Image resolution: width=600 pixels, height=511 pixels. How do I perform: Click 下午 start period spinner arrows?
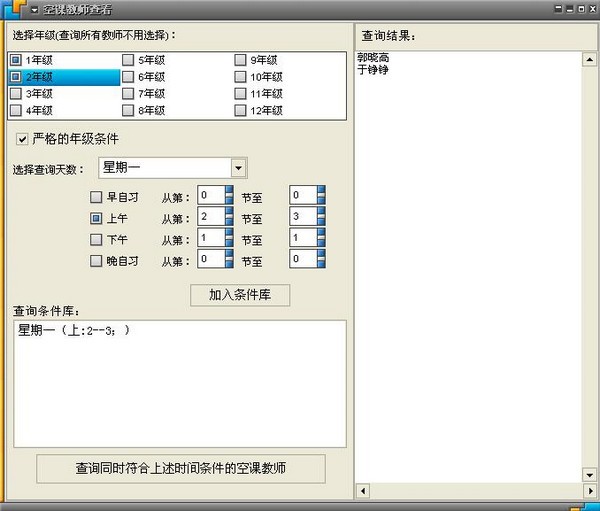229,238
